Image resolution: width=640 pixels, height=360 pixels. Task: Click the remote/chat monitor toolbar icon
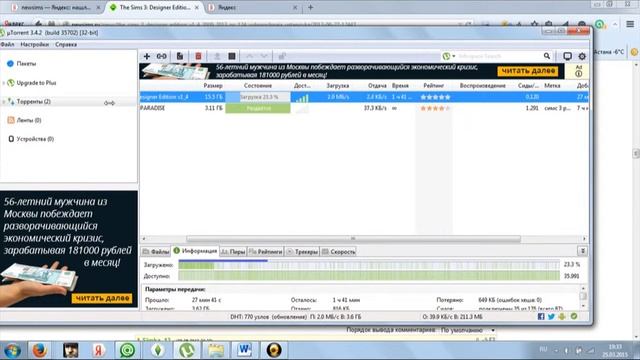(x=567, y=56)
